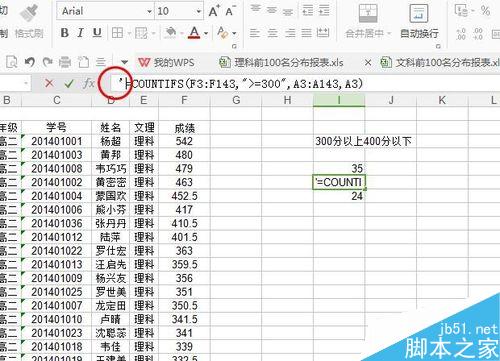
Task: Click the decrease indent icon
Action: (307, 10)
